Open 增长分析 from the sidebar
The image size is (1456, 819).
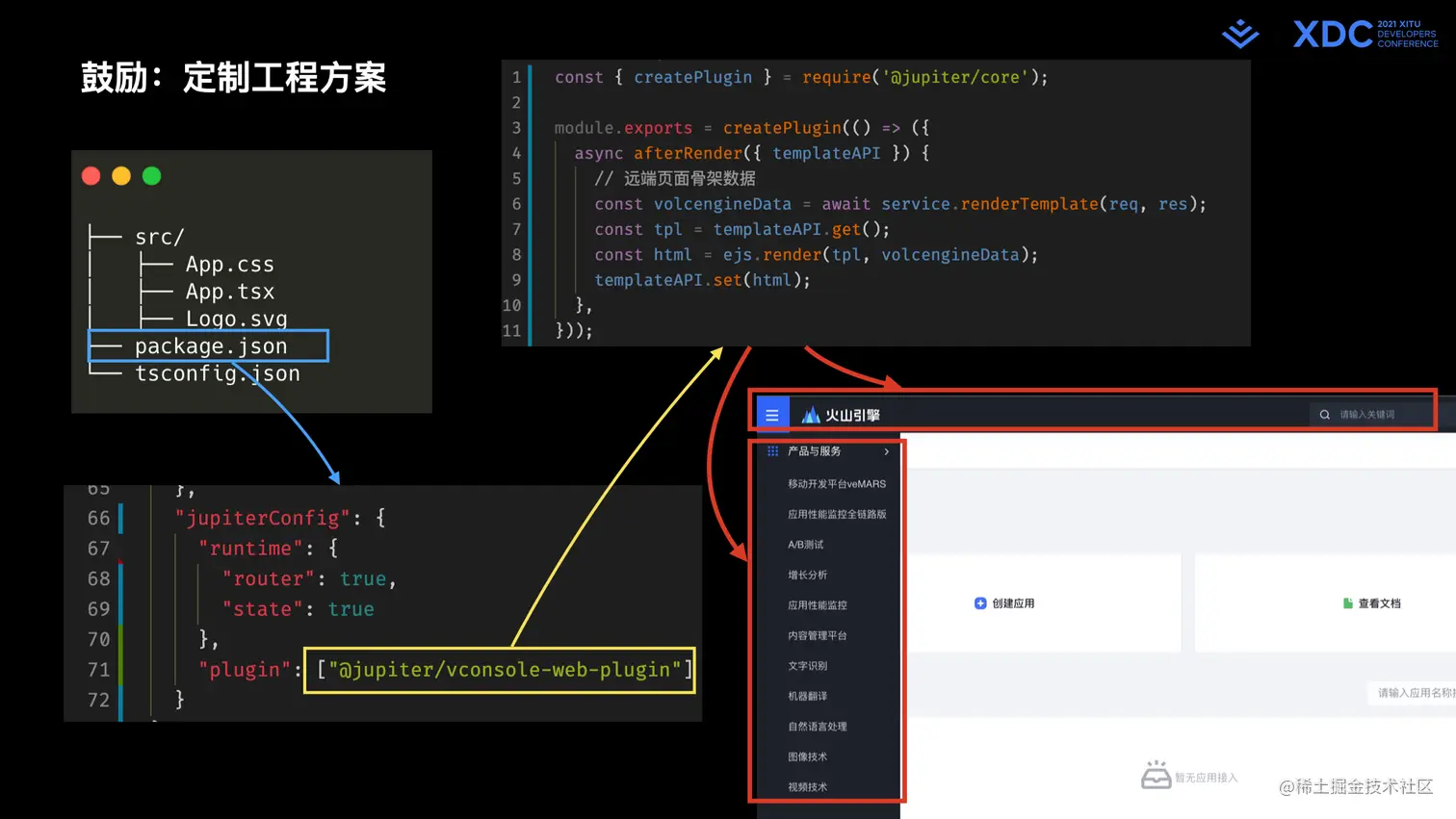tap(807, 575)
